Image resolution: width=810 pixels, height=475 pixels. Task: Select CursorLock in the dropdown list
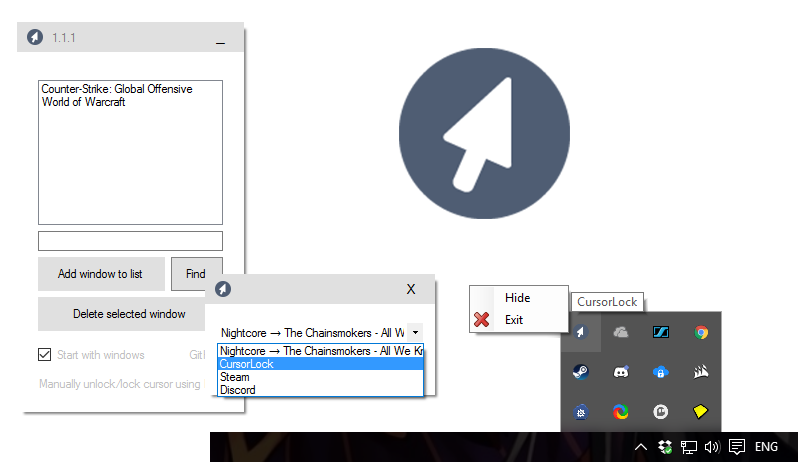pos(321,364)
